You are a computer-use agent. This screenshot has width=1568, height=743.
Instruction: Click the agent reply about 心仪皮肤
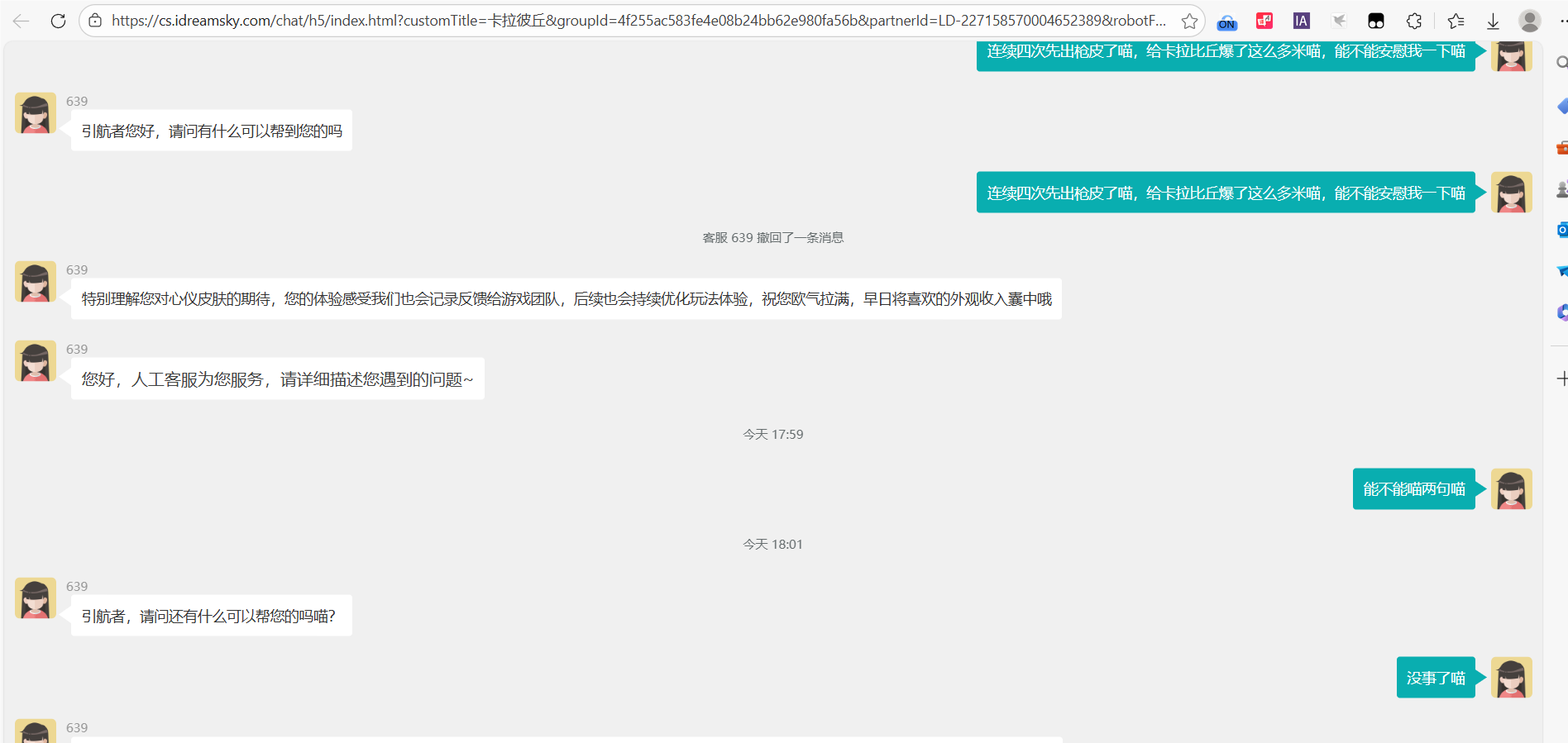566,299
